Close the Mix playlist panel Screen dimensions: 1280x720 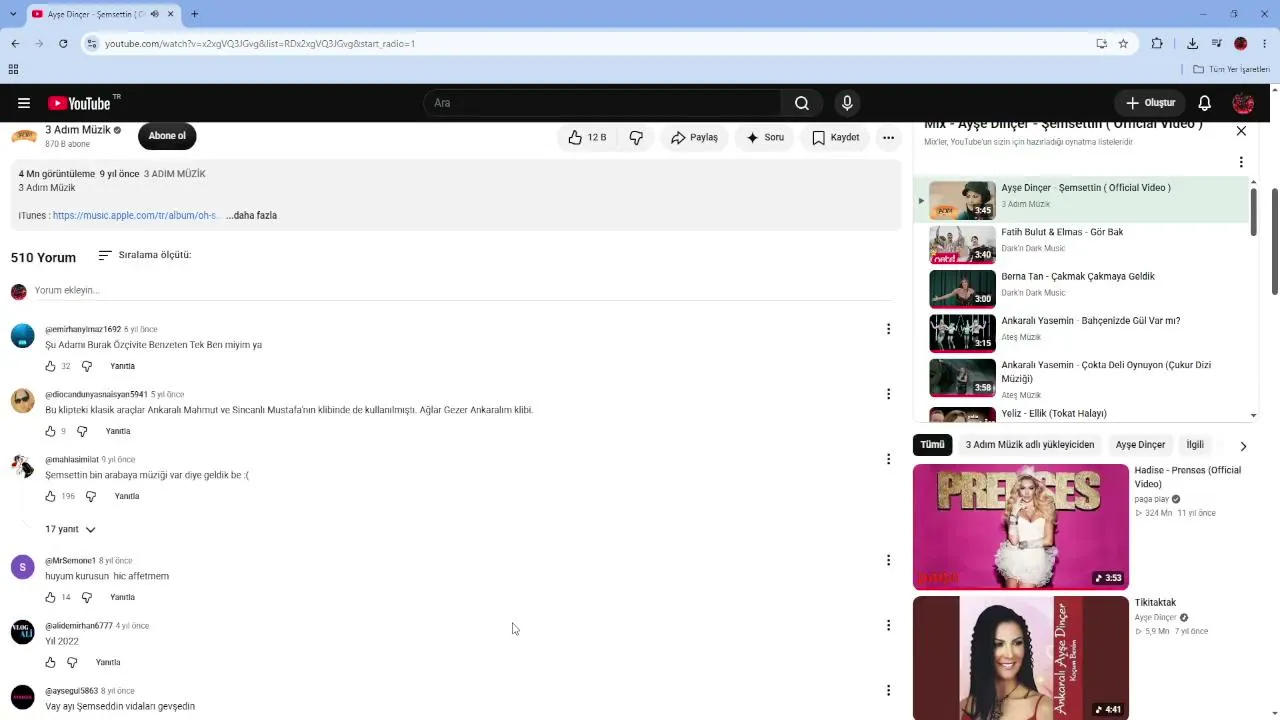(x=1241, y=131)
